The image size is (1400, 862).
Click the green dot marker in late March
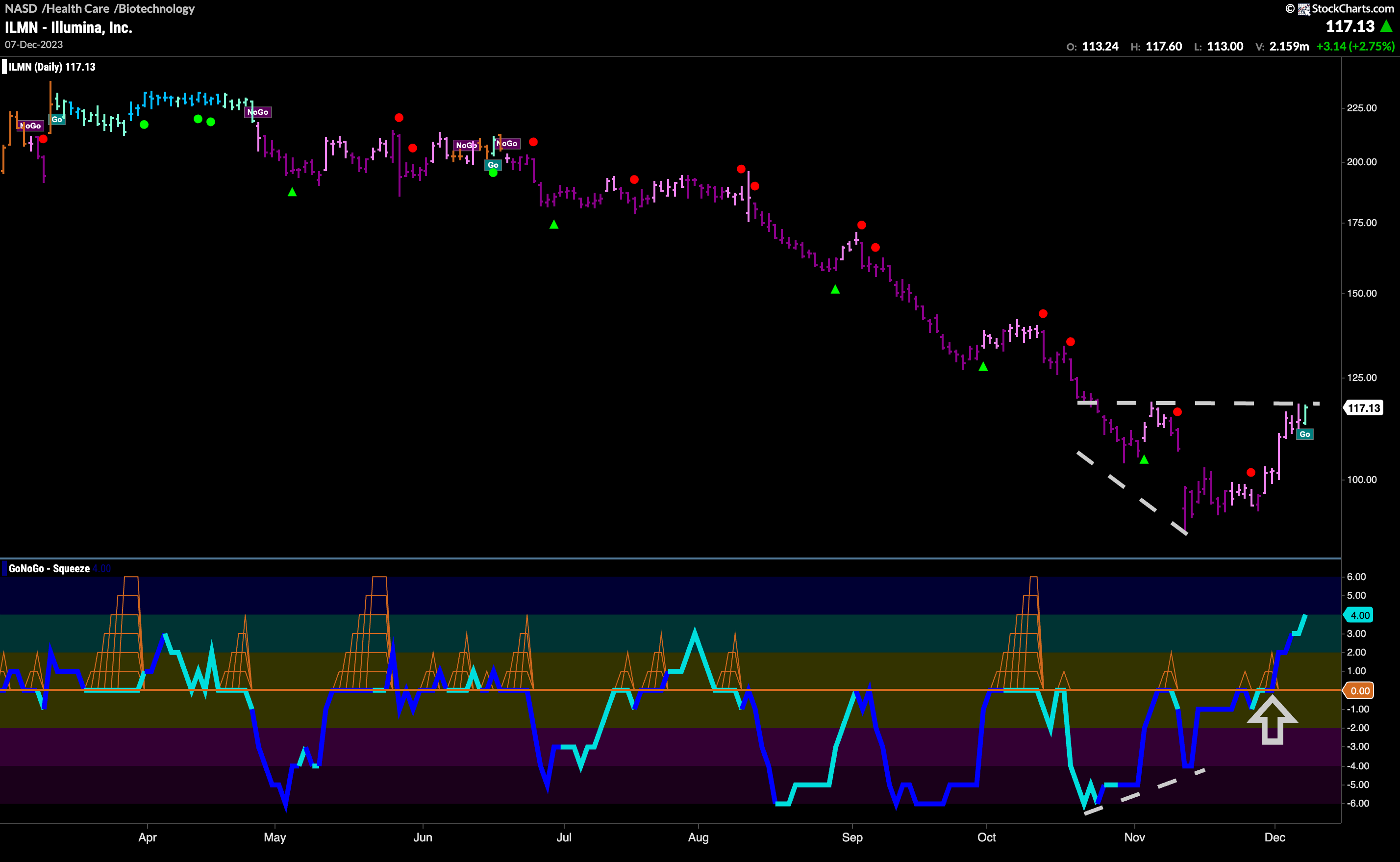click(144, 124)
